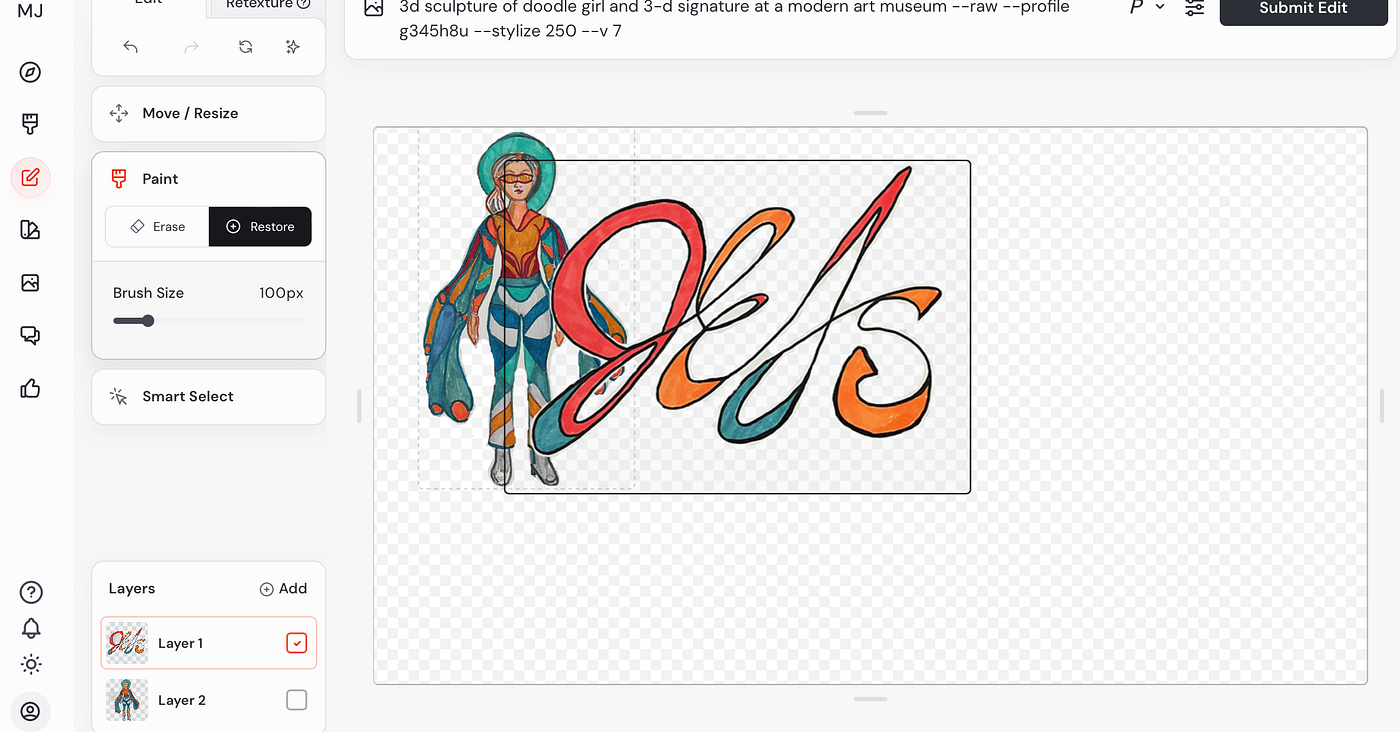Viewport: 1400px width, 732px height.
Task: Select the sparkles icon in the toolbar
Action: pyautogui.click(x=292, y=46)
